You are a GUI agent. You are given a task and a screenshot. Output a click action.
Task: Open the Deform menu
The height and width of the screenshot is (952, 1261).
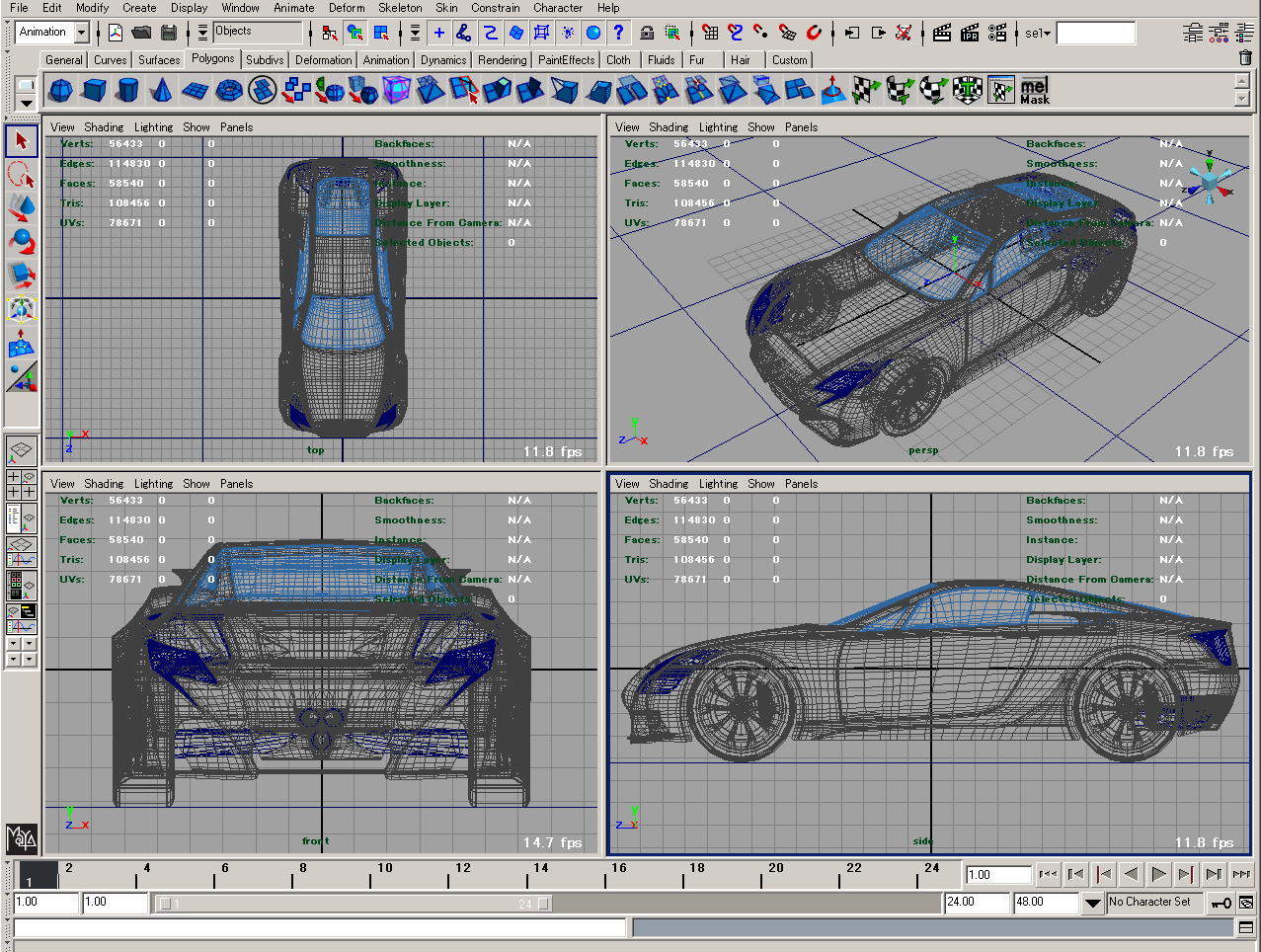tap(347, 8)
